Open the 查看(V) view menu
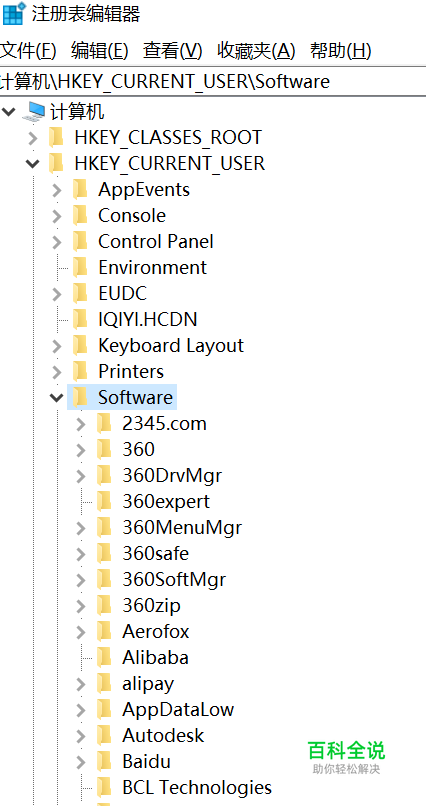Viewport: 426px width, 806px height. [173, 51]
